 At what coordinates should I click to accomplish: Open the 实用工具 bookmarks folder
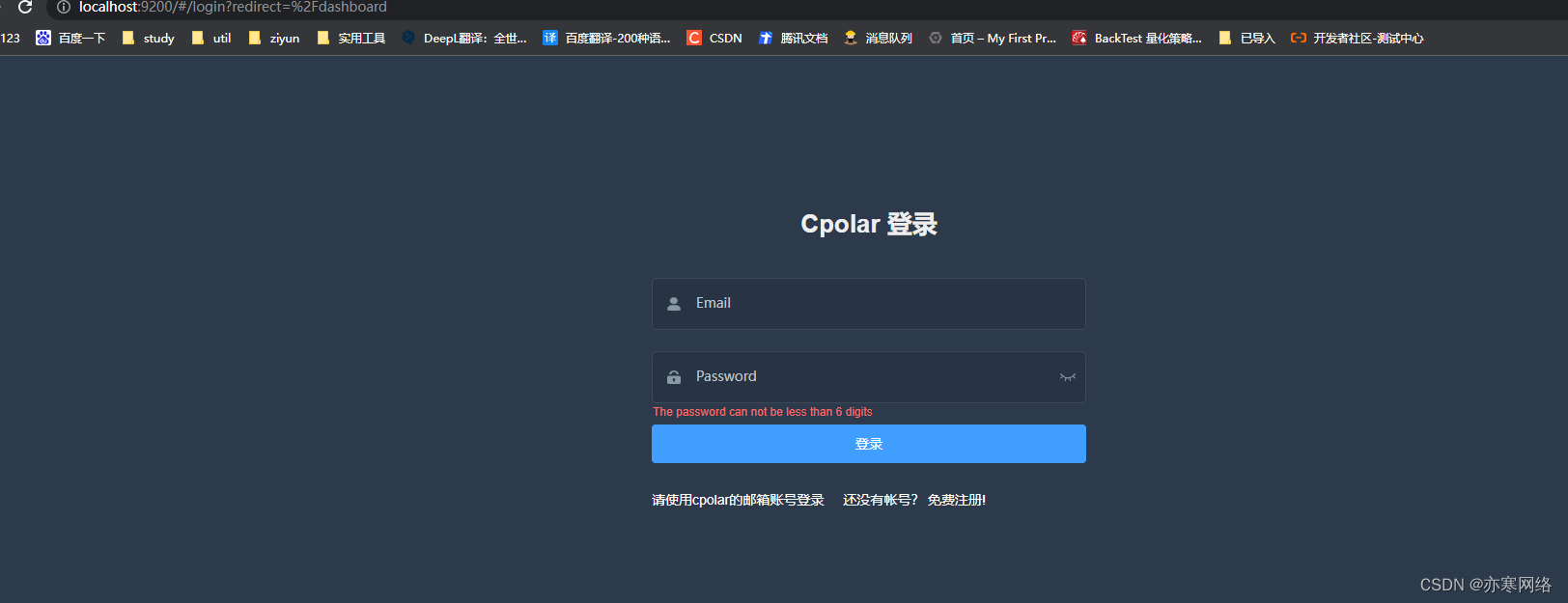[x=351, y=38]
